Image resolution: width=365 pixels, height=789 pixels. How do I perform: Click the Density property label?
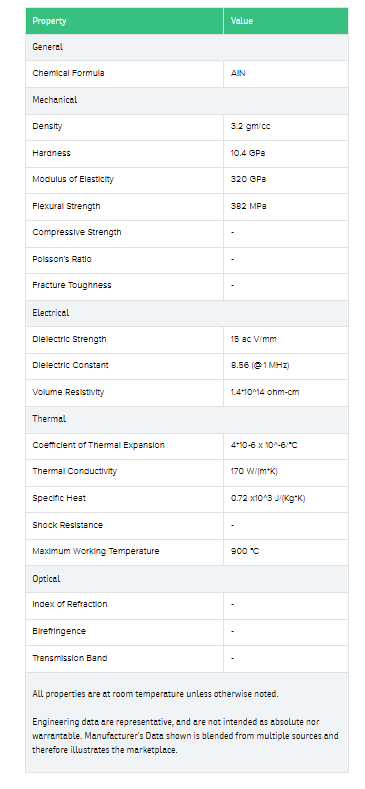tap(47, 126)
